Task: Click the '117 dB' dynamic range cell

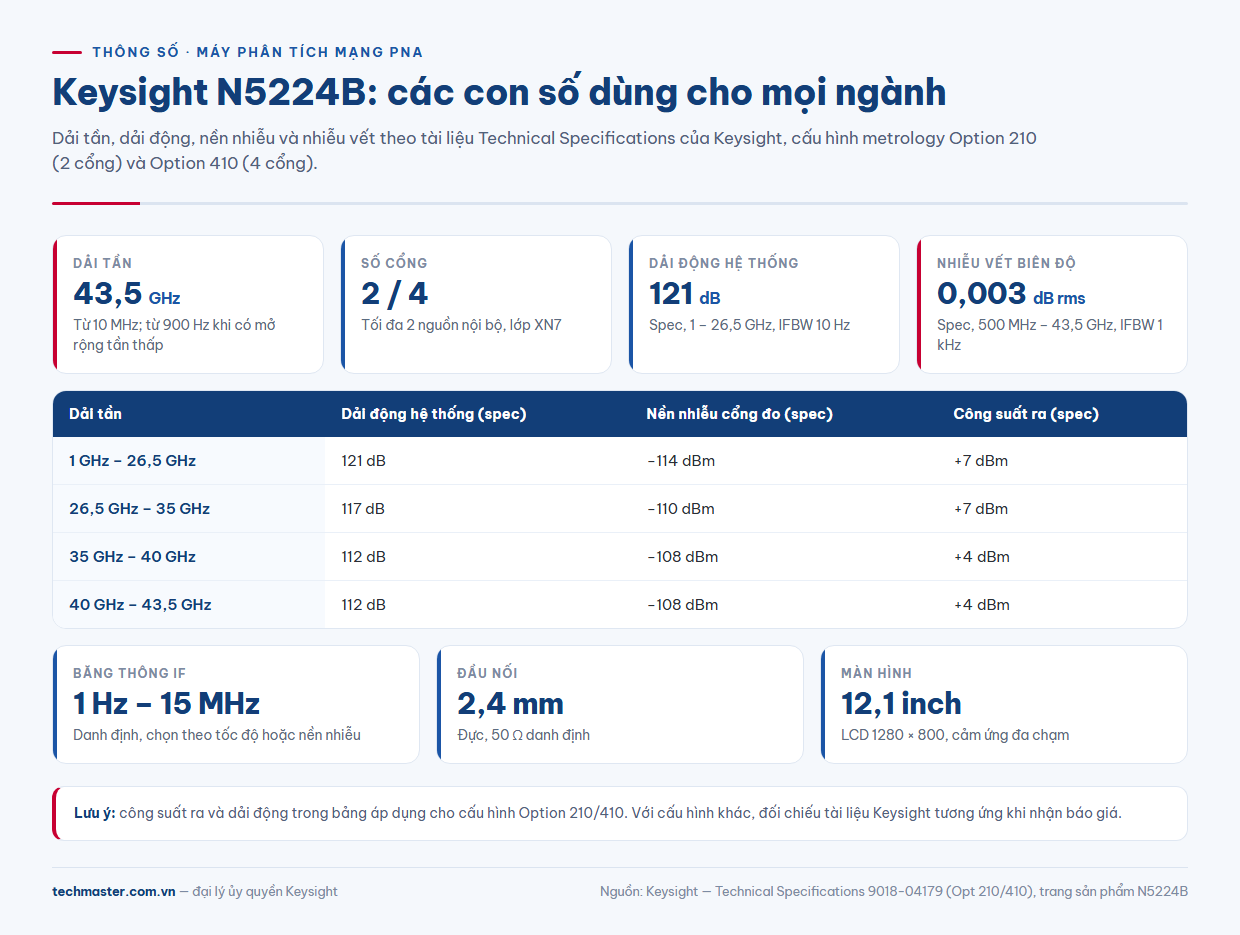Action: coord(362,509)
